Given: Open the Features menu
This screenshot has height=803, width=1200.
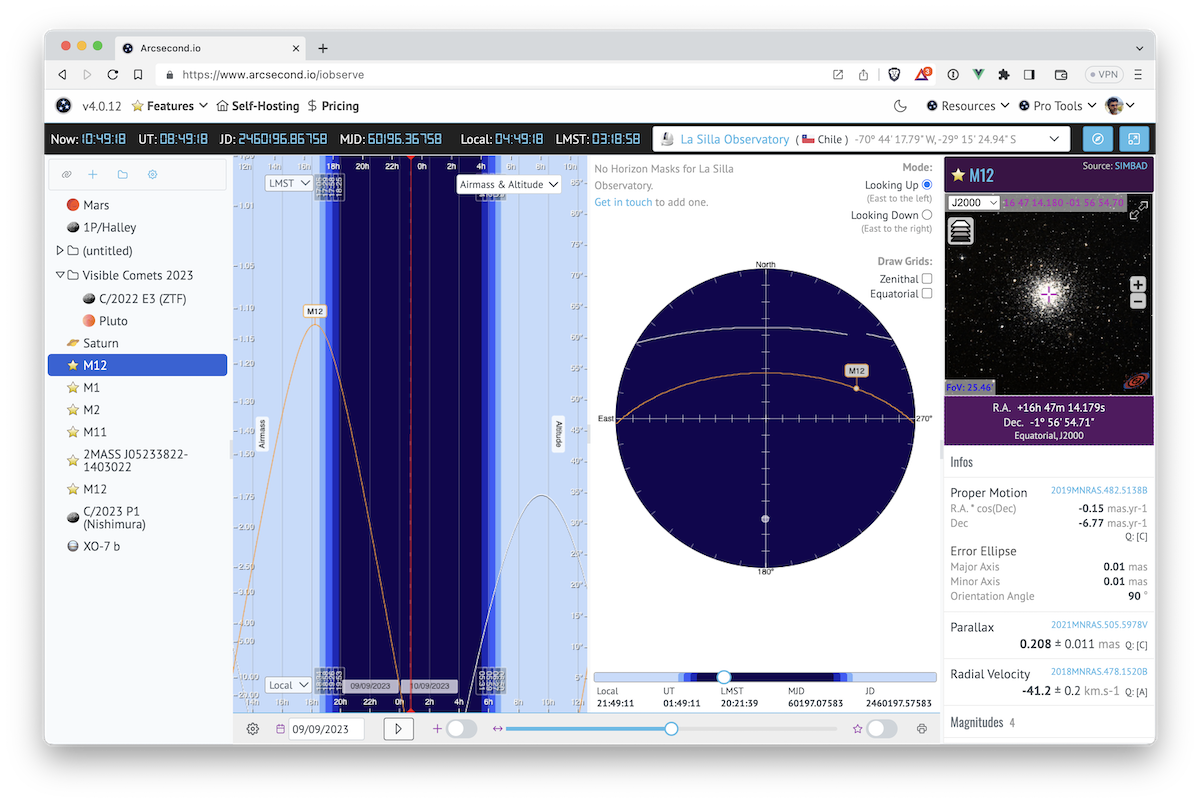Looking at the screenshot, I should pos(169,106).
